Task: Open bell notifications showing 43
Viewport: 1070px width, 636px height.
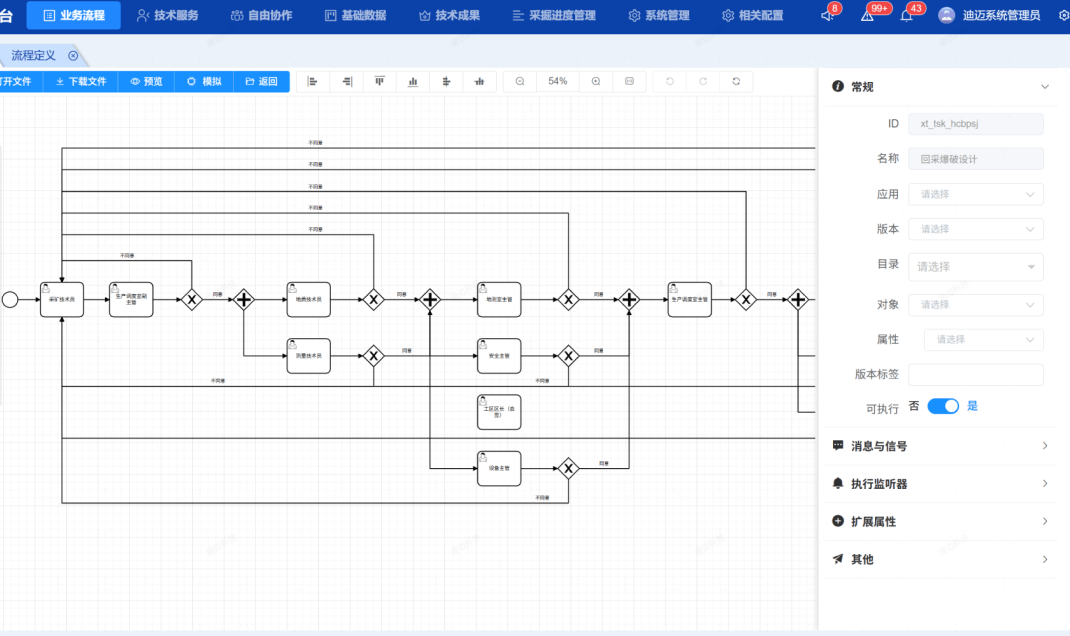Action: (x=906, y=15)
